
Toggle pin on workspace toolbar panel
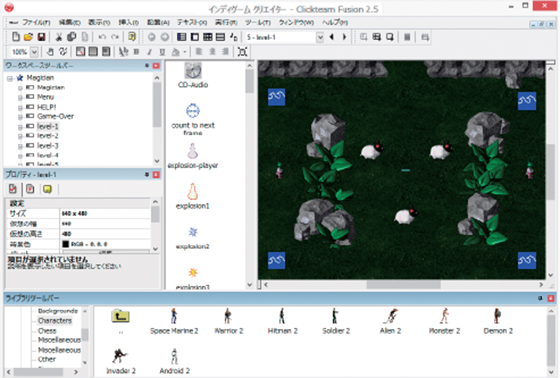146,66
